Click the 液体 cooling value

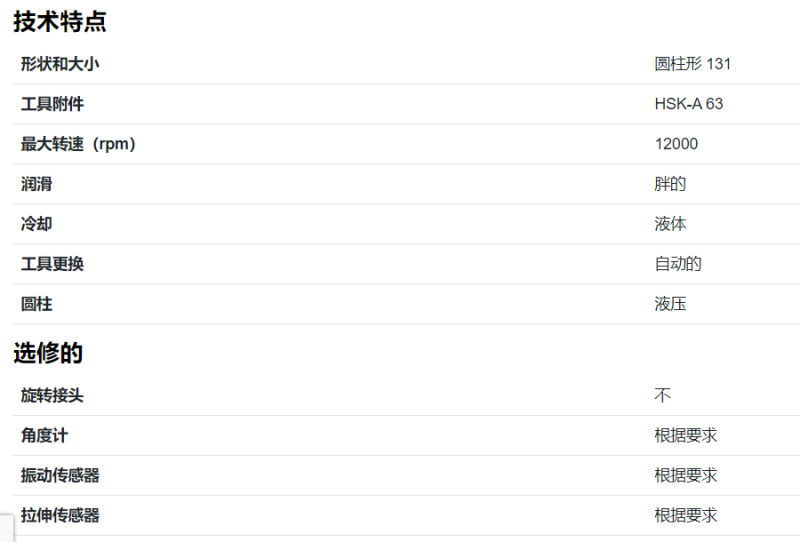point(670,224)
